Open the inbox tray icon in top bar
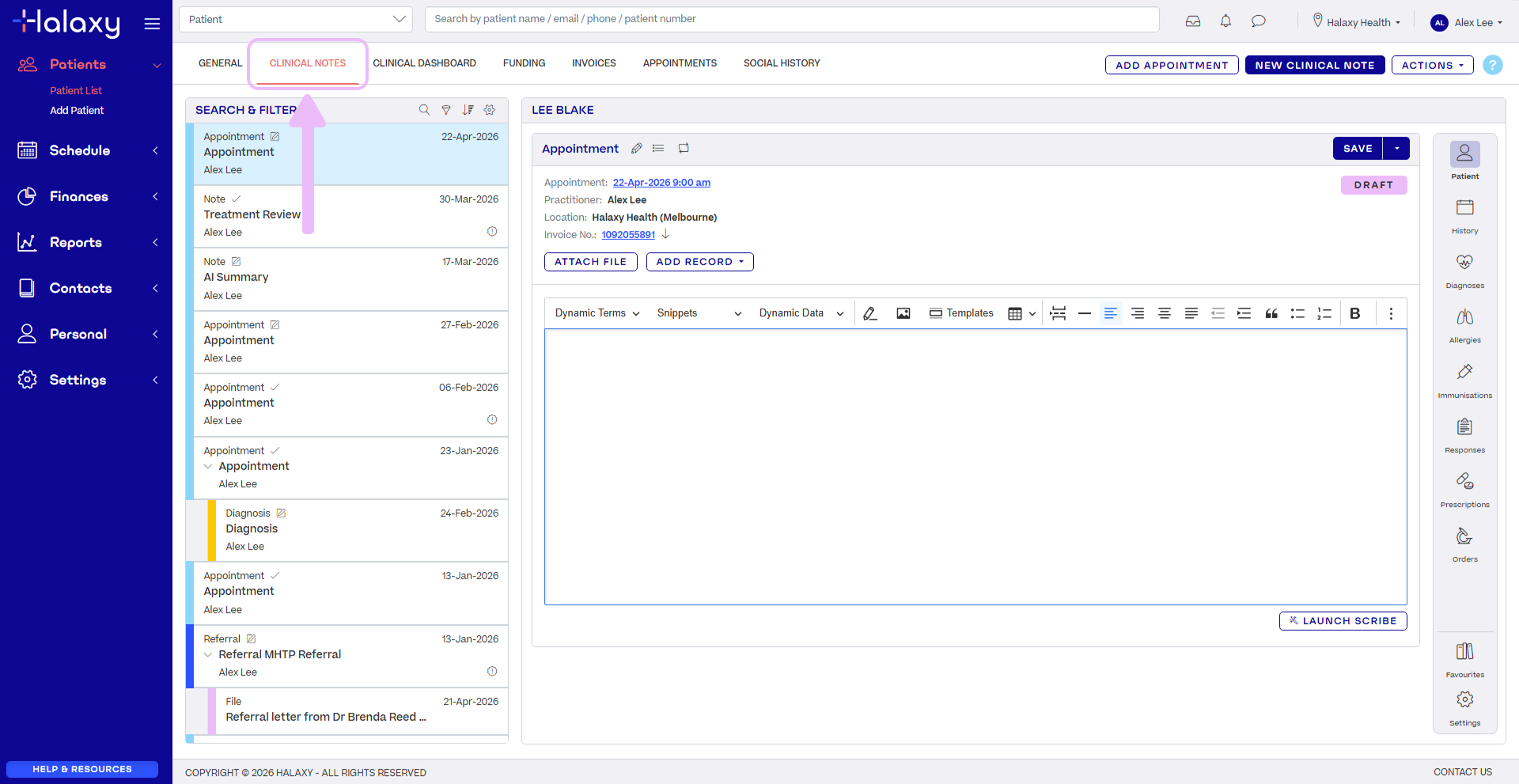Viewport: 1519px width, 784px height. 1193,21
